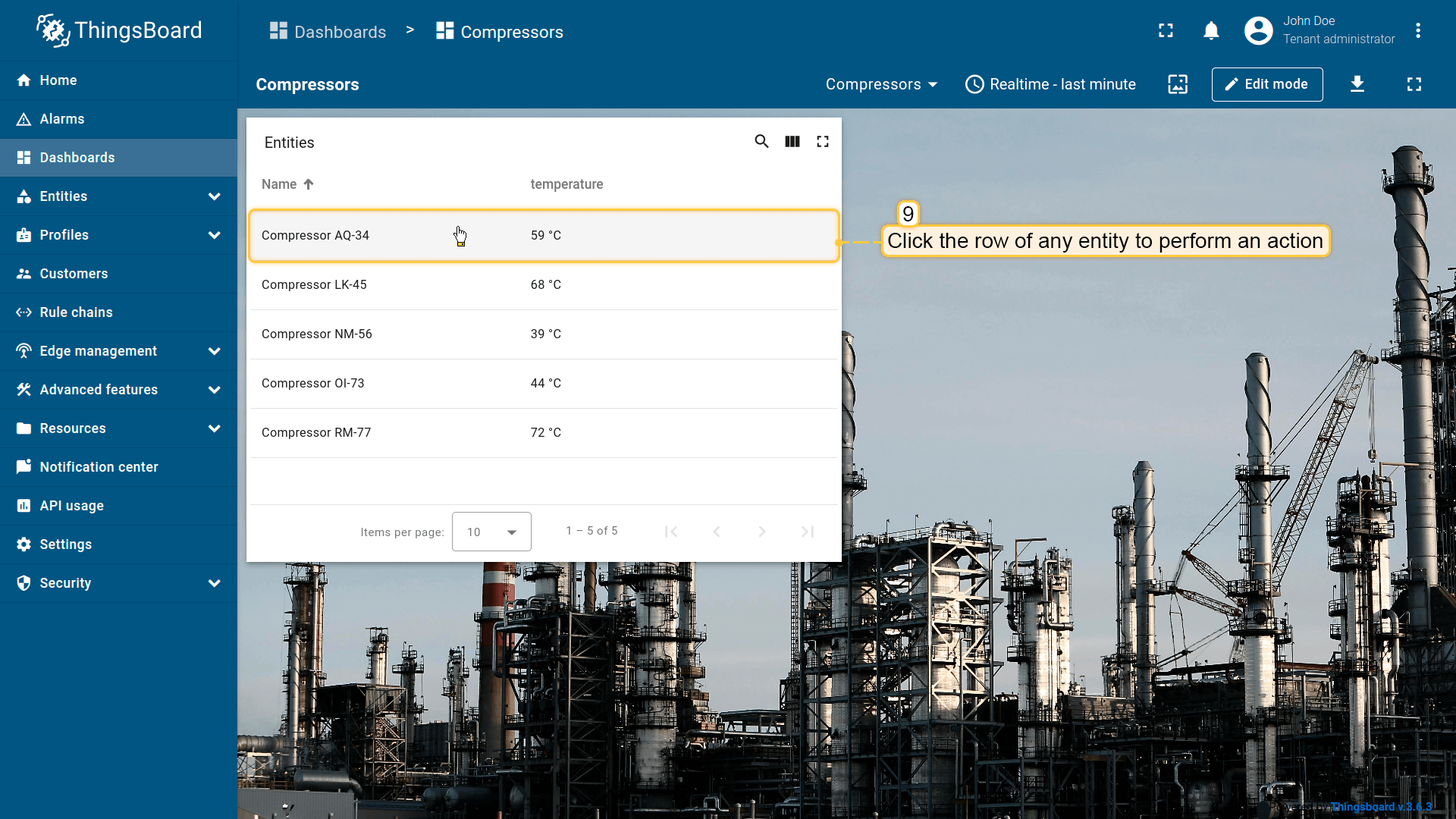Open search in Entities widget
1456x819 pixels.
point(761,142)
